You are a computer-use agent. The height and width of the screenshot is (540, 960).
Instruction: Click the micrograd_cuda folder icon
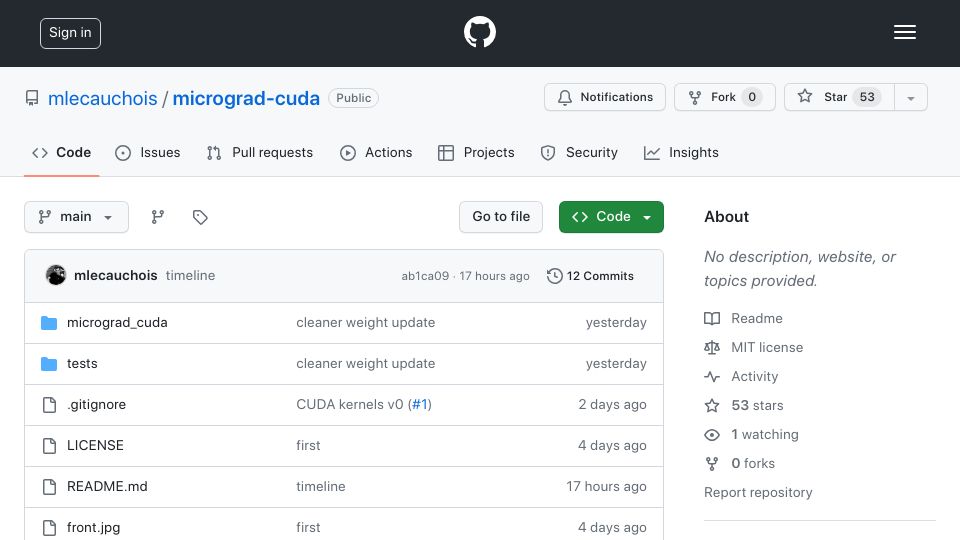(x=49, y=323)
